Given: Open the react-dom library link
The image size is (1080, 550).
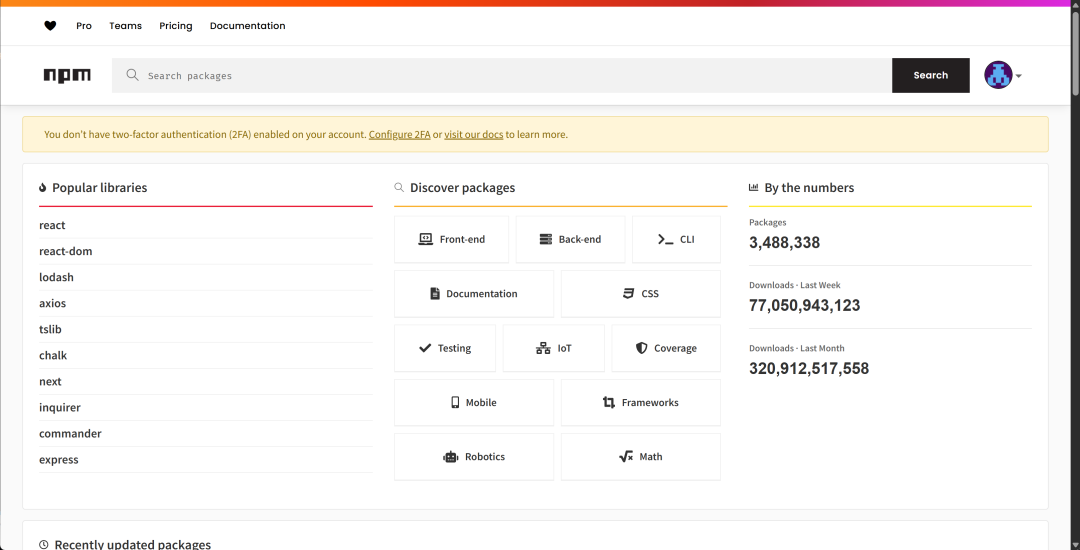Looking at the screenshot, I should coord(65,251).
